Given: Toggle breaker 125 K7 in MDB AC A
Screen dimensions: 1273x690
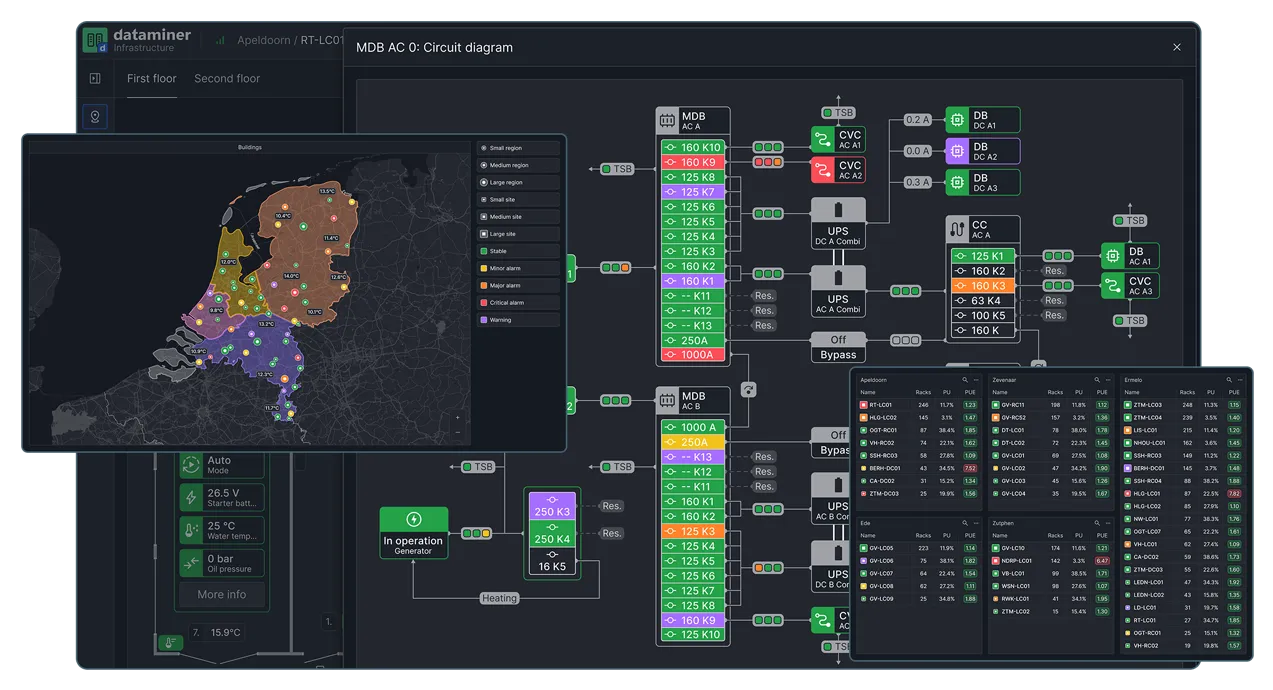Looking at the screenshot, I should click(694, 192).
